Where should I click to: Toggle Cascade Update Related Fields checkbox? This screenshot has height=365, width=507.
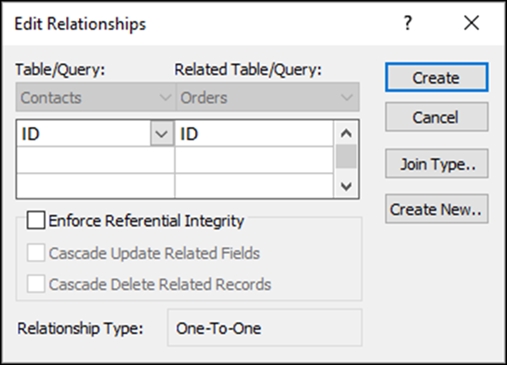[36, 253]
